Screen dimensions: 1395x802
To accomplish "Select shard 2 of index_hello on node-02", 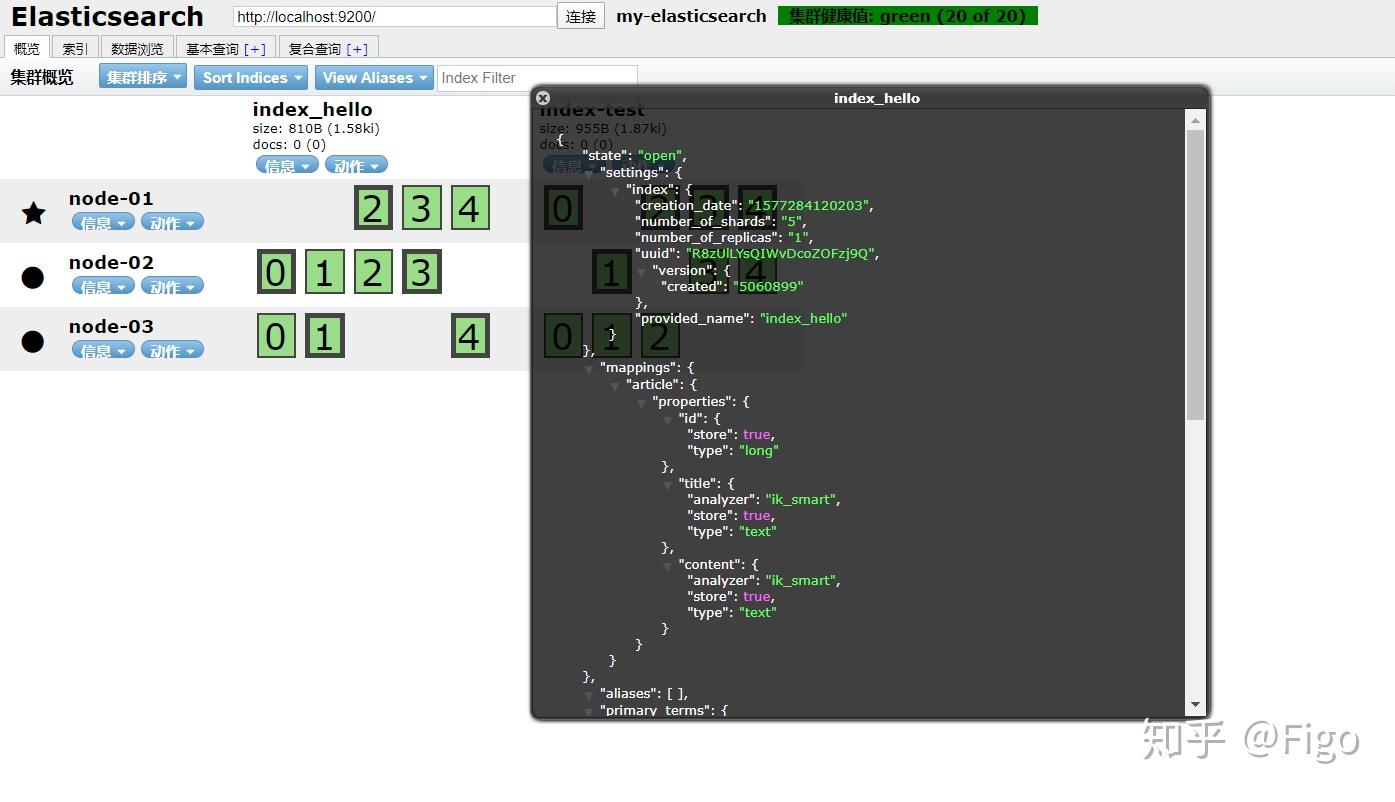I will pos(373,273).
